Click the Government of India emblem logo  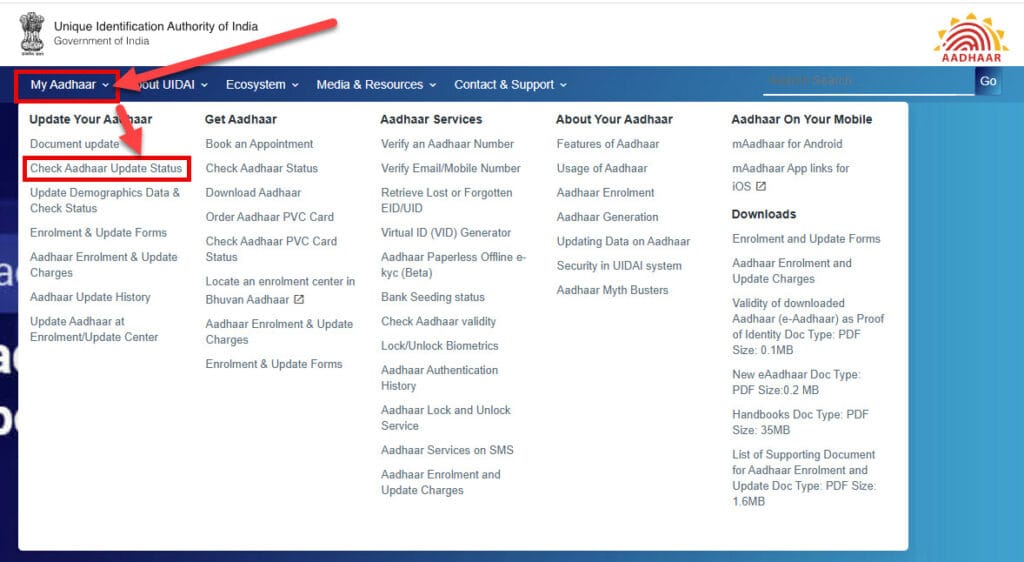(x=32, y=33)
